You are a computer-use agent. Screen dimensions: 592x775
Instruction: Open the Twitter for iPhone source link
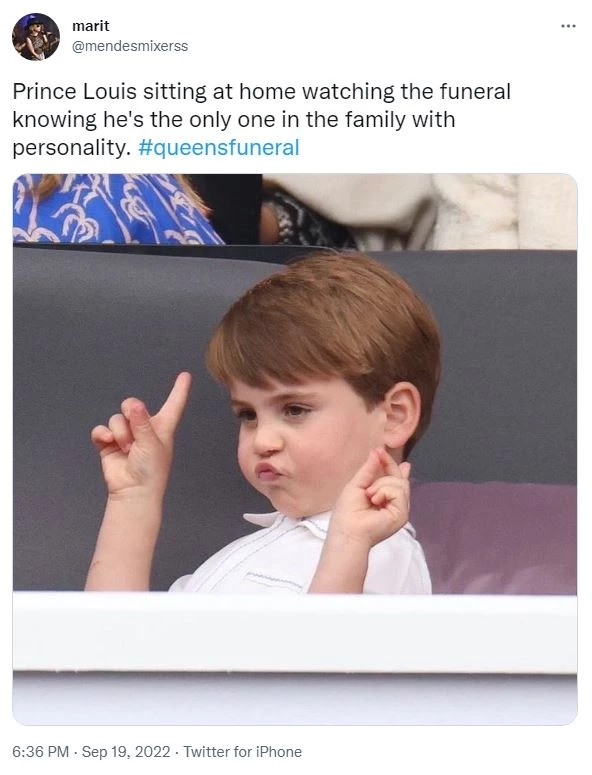[x=243, y=752]
